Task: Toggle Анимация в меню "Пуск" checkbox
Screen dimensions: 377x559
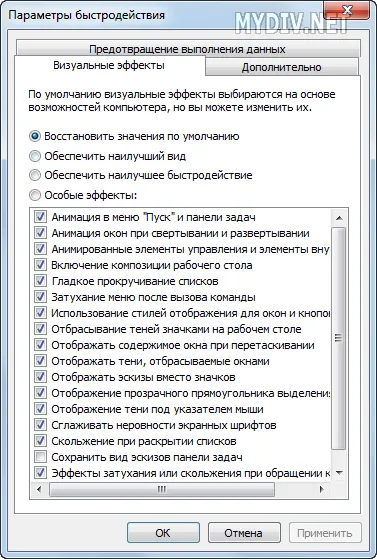Action: click(40, 217)
